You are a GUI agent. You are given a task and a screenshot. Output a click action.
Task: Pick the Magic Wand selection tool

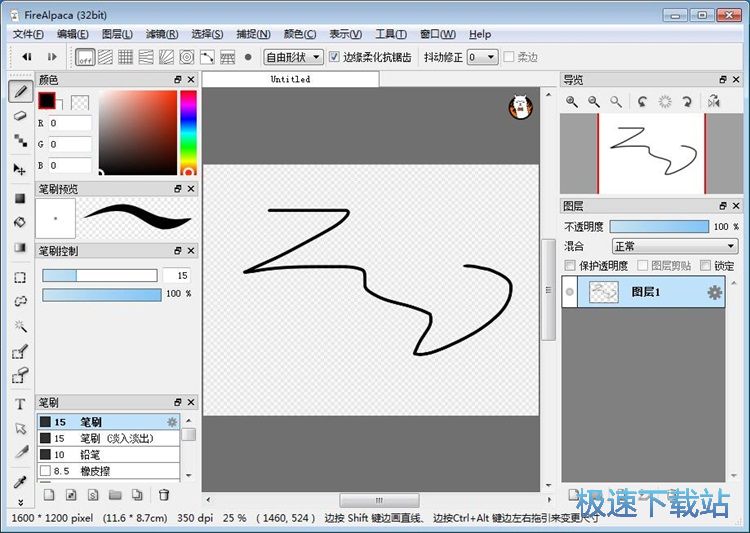pyautogui.click(x=20, y=326)
